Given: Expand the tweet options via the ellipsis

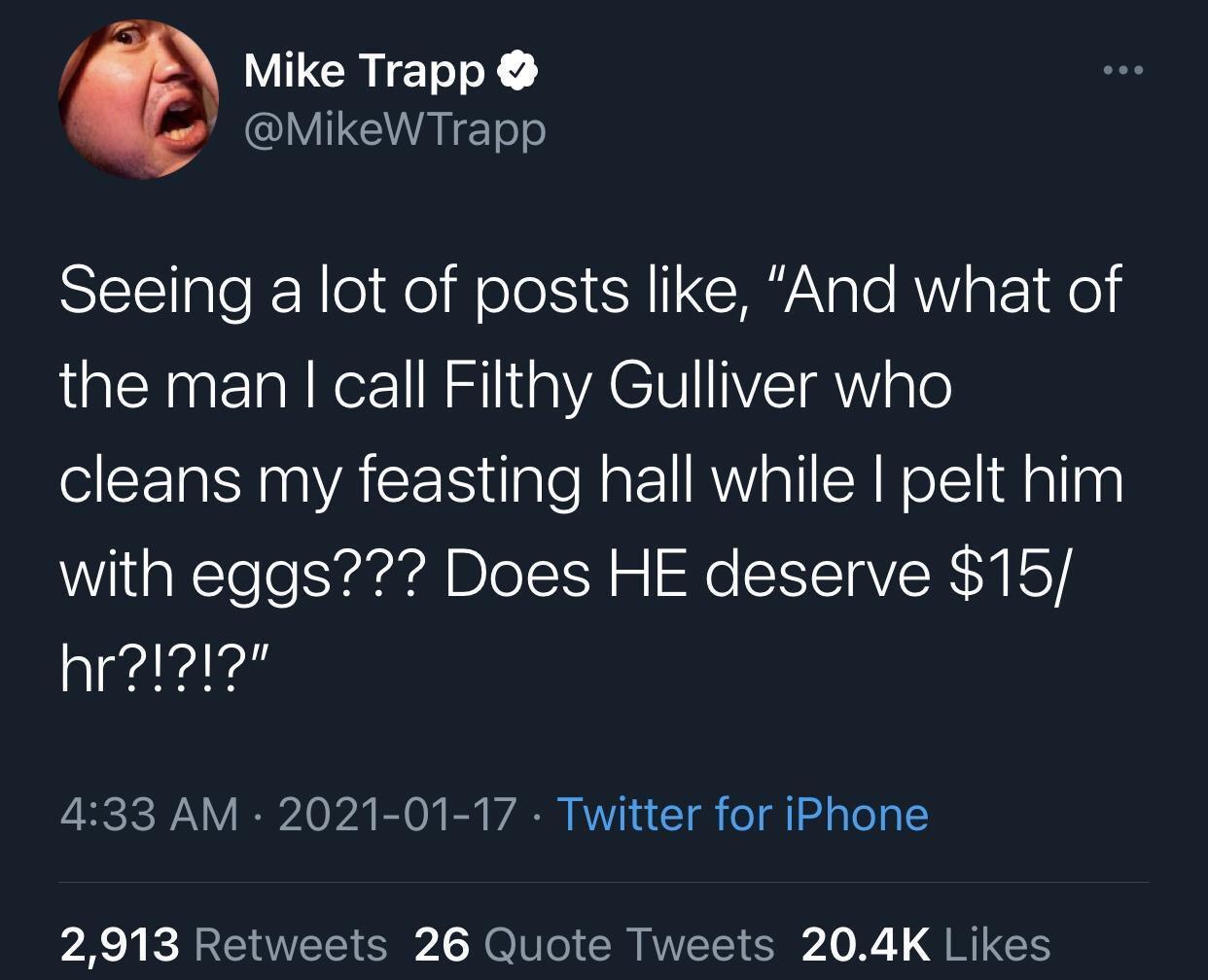Looking at the screenshot, I should pyautogui.click(x=1119, y=68).
